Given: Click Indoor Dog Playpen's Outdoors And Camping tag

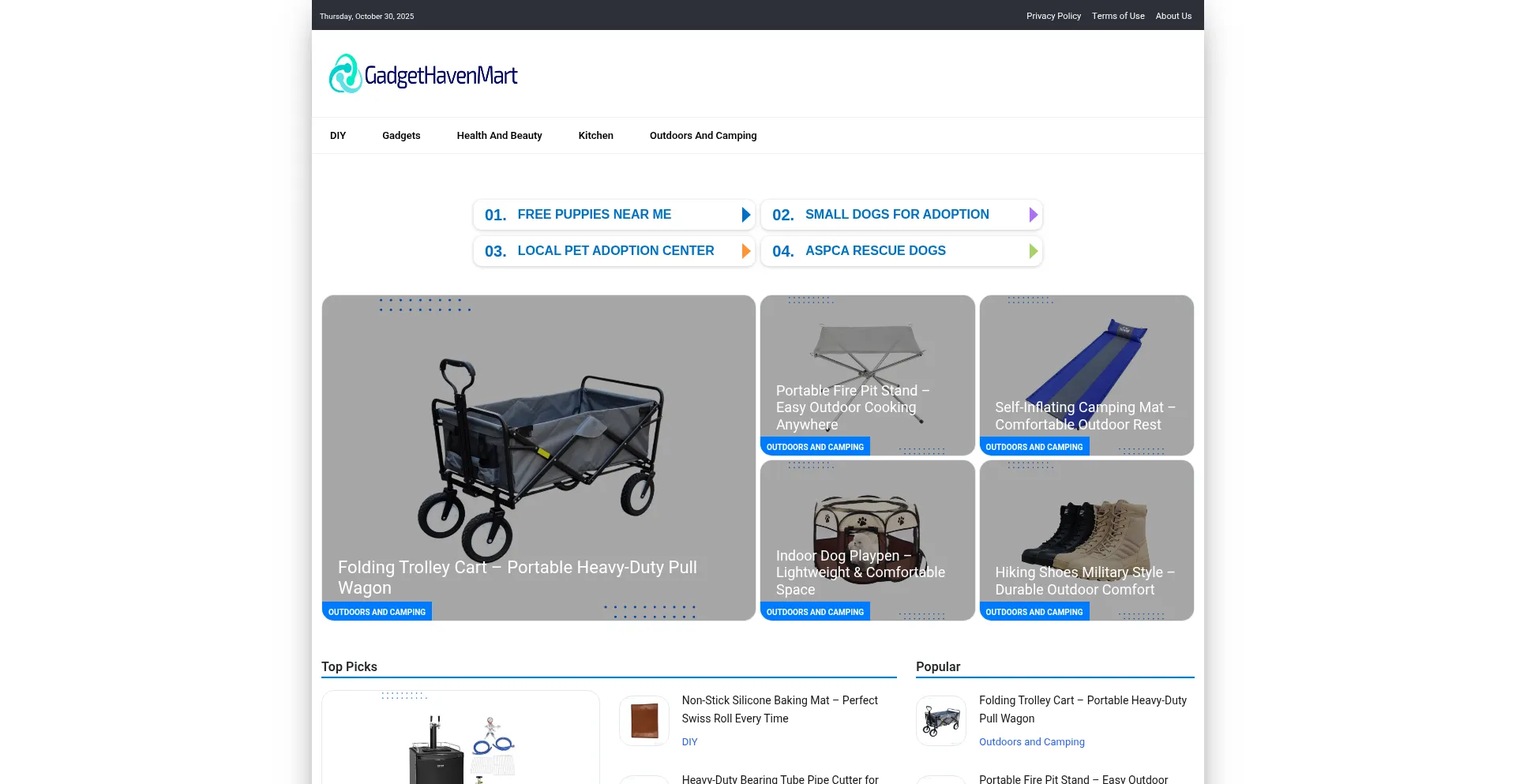Looking at the screenshot, I should 815,612.
